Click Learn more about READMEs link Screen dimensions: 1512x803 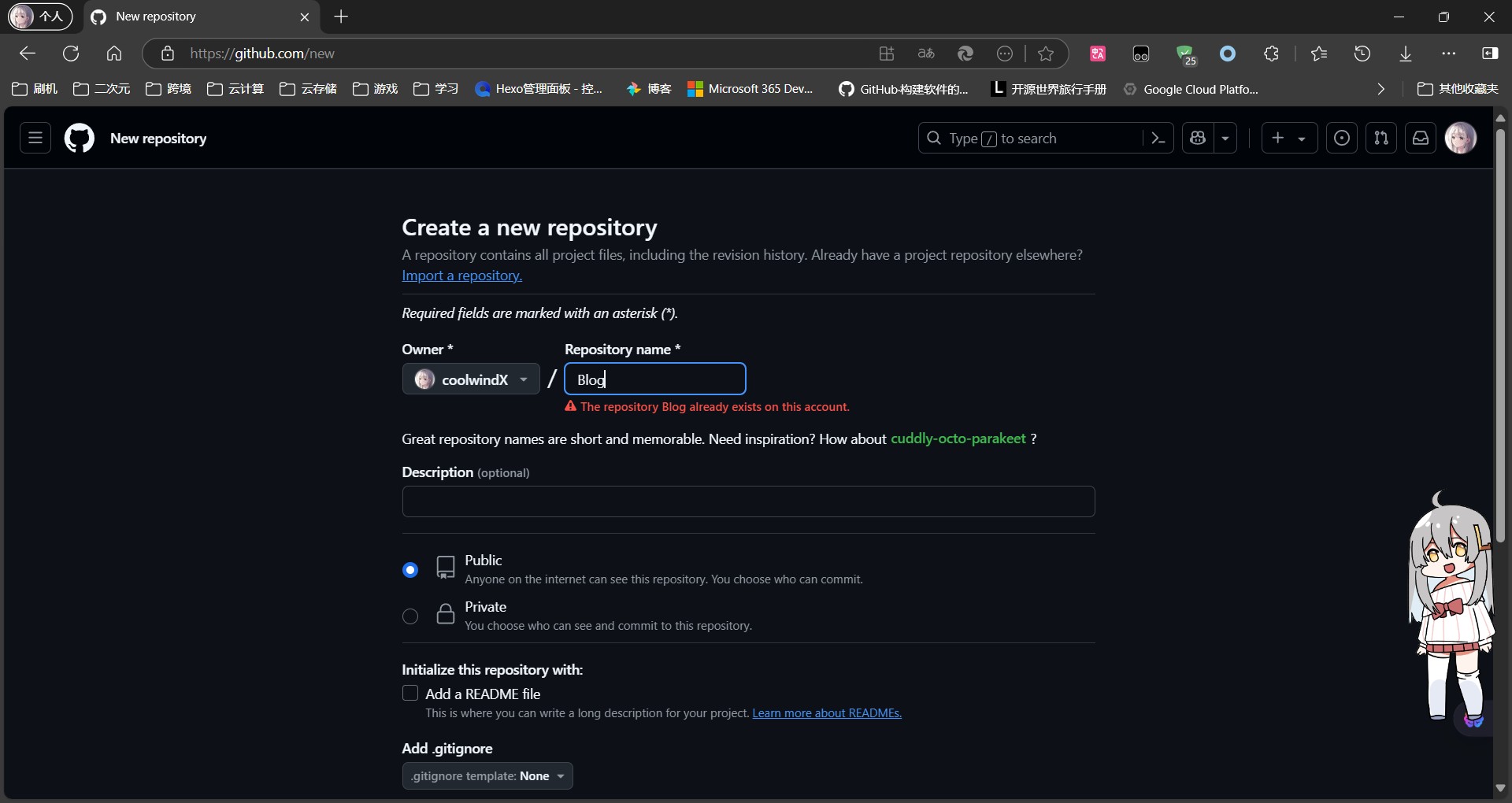[827, 713]
